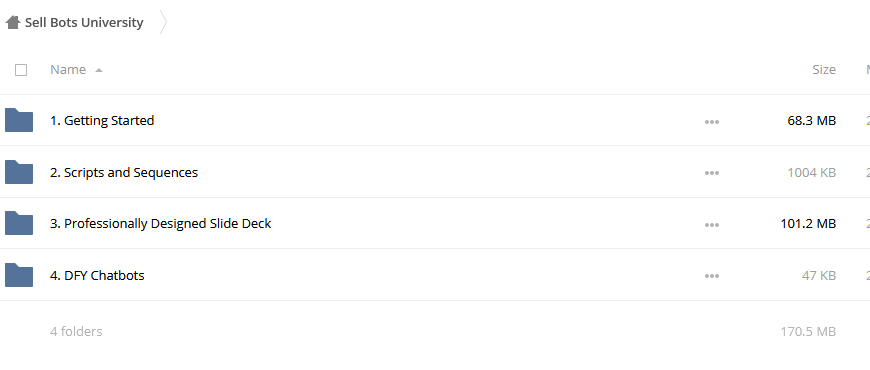Viewport: 870px width, 370px height.
Task: Show three-dot menu for DFY Chatbots
Action: tap(712, 276)
